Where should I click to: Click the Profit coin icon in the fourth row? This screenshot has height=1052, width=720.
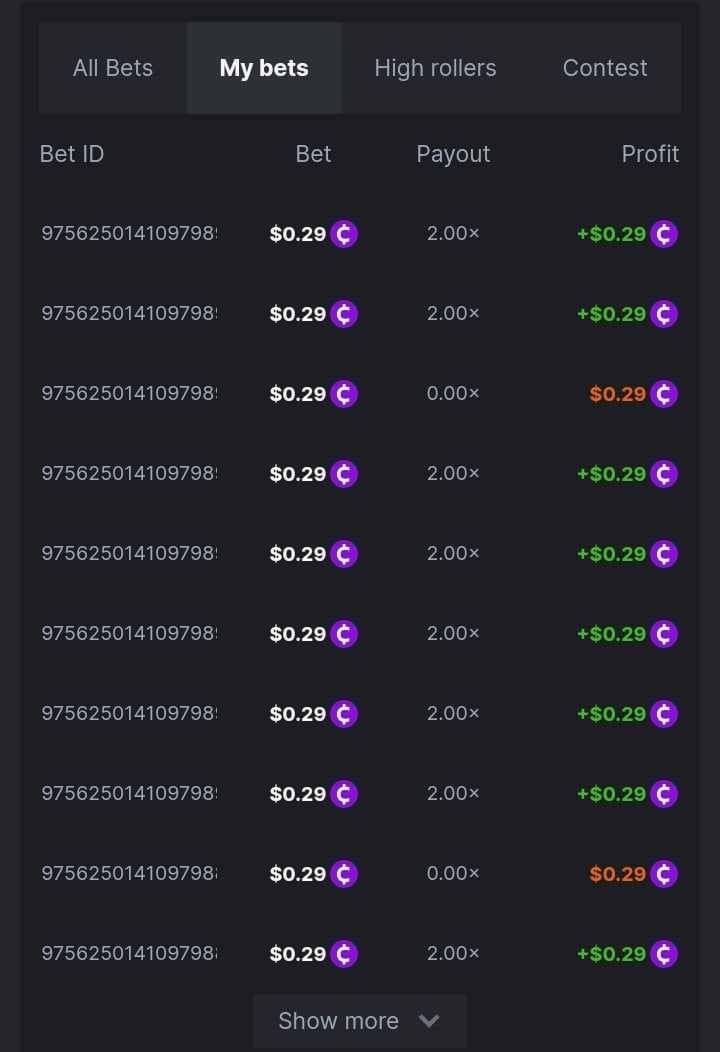pyautogui.click(x=664, y=474)
